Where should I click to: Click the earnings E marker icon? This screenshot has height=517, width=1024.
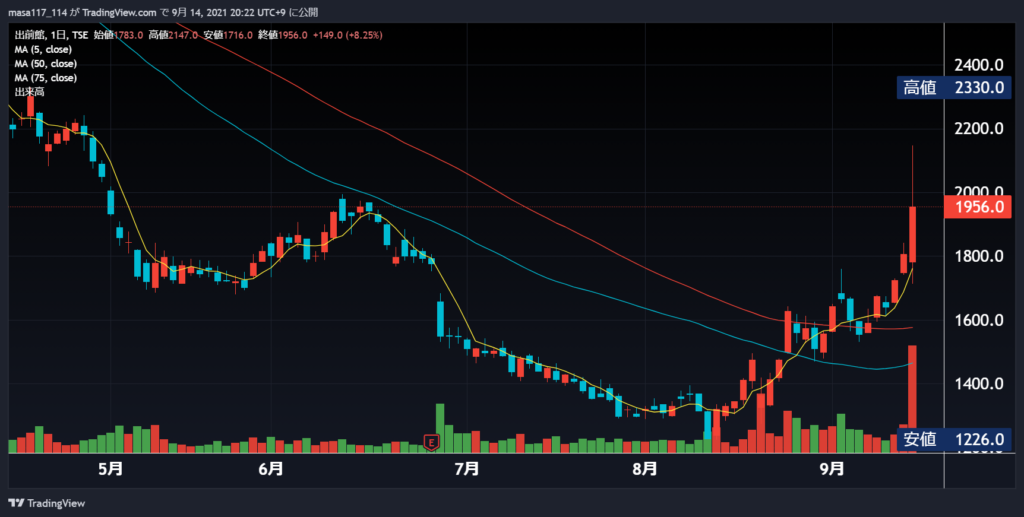431,442
